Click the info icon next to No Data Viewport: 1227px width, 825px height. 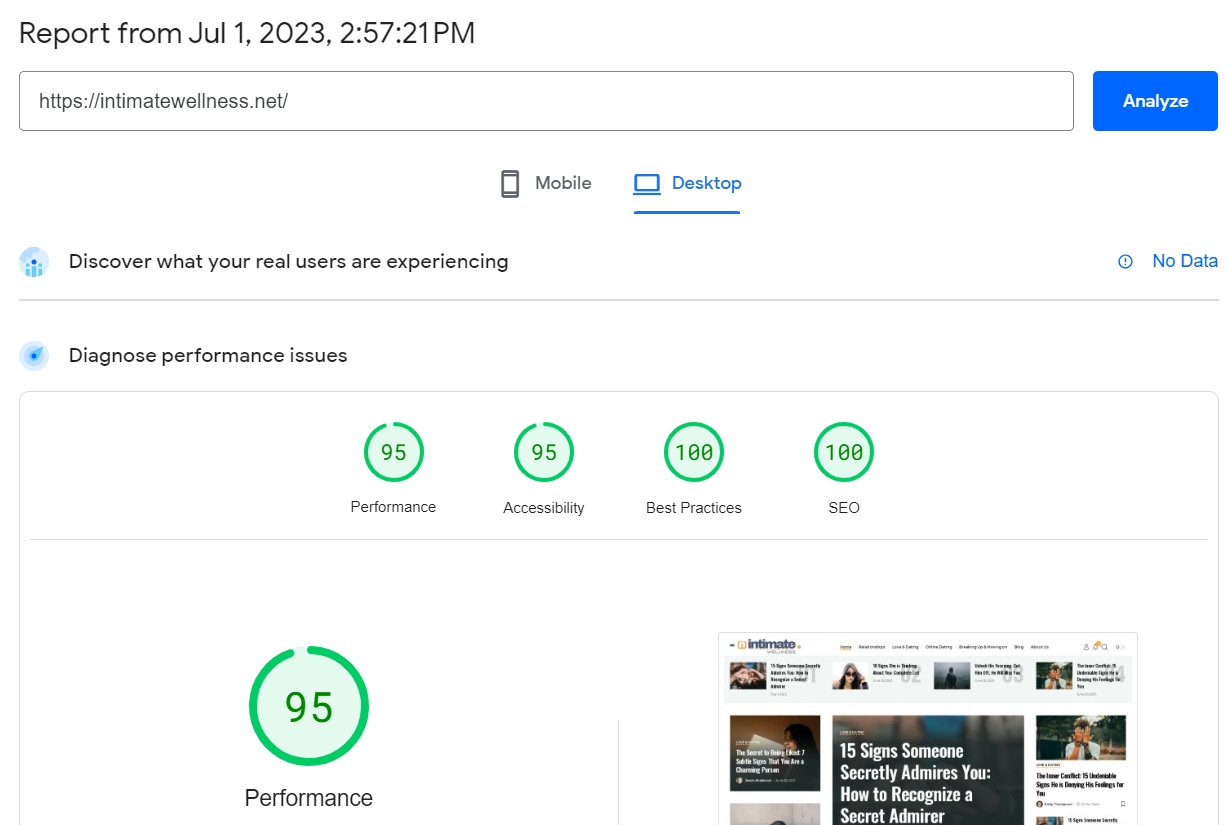pos(1125,261)
